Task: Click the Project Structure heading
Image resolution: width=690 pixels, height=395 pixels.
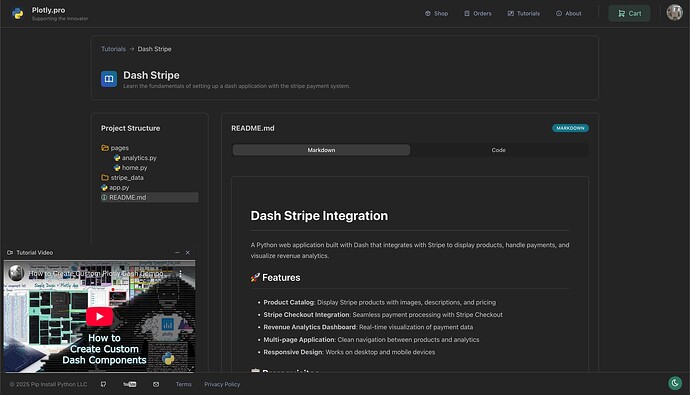Action: pyautogui.click(x=130, y=128)
